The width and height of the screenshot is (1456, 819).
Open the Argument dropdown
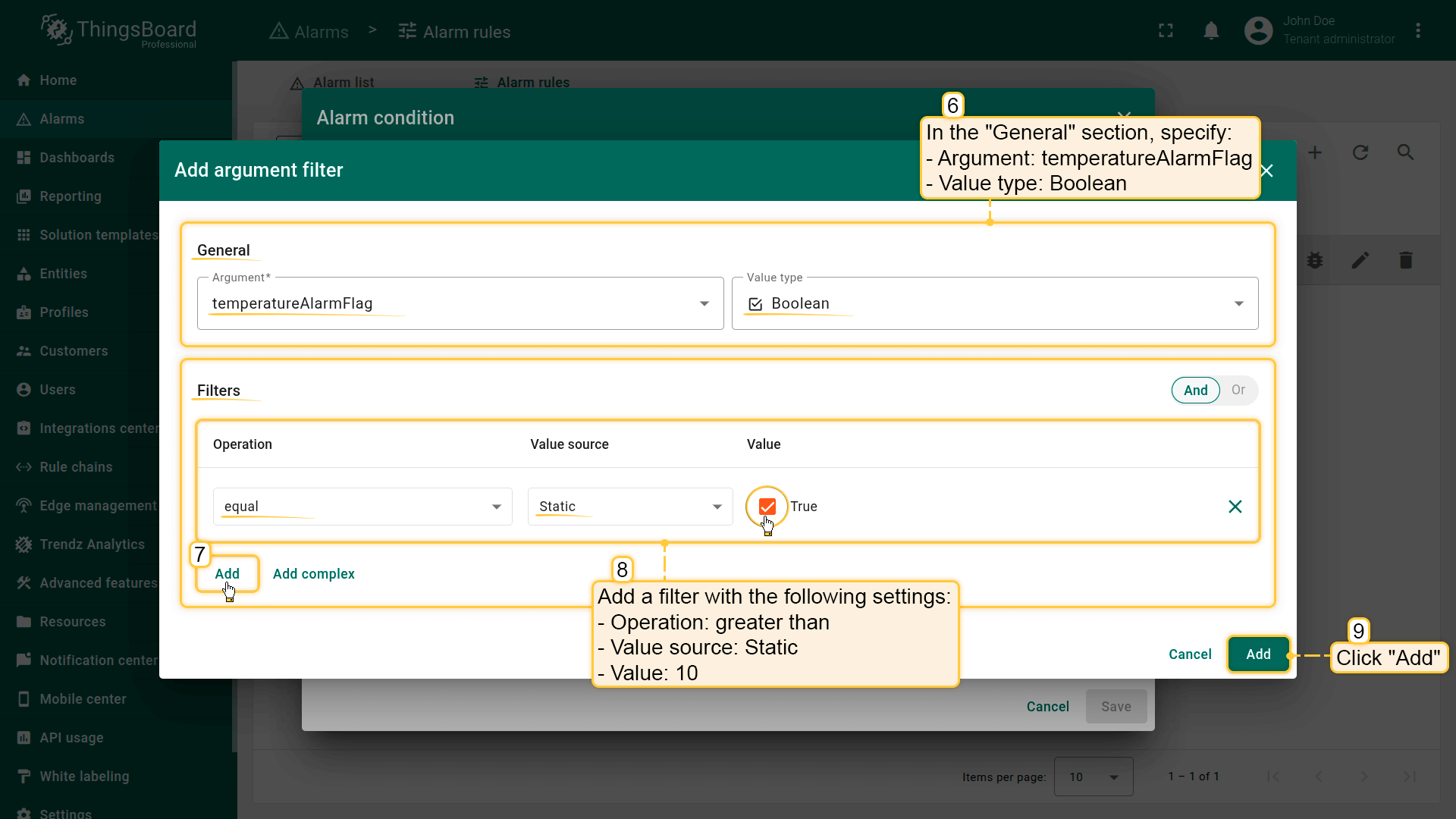460,303
